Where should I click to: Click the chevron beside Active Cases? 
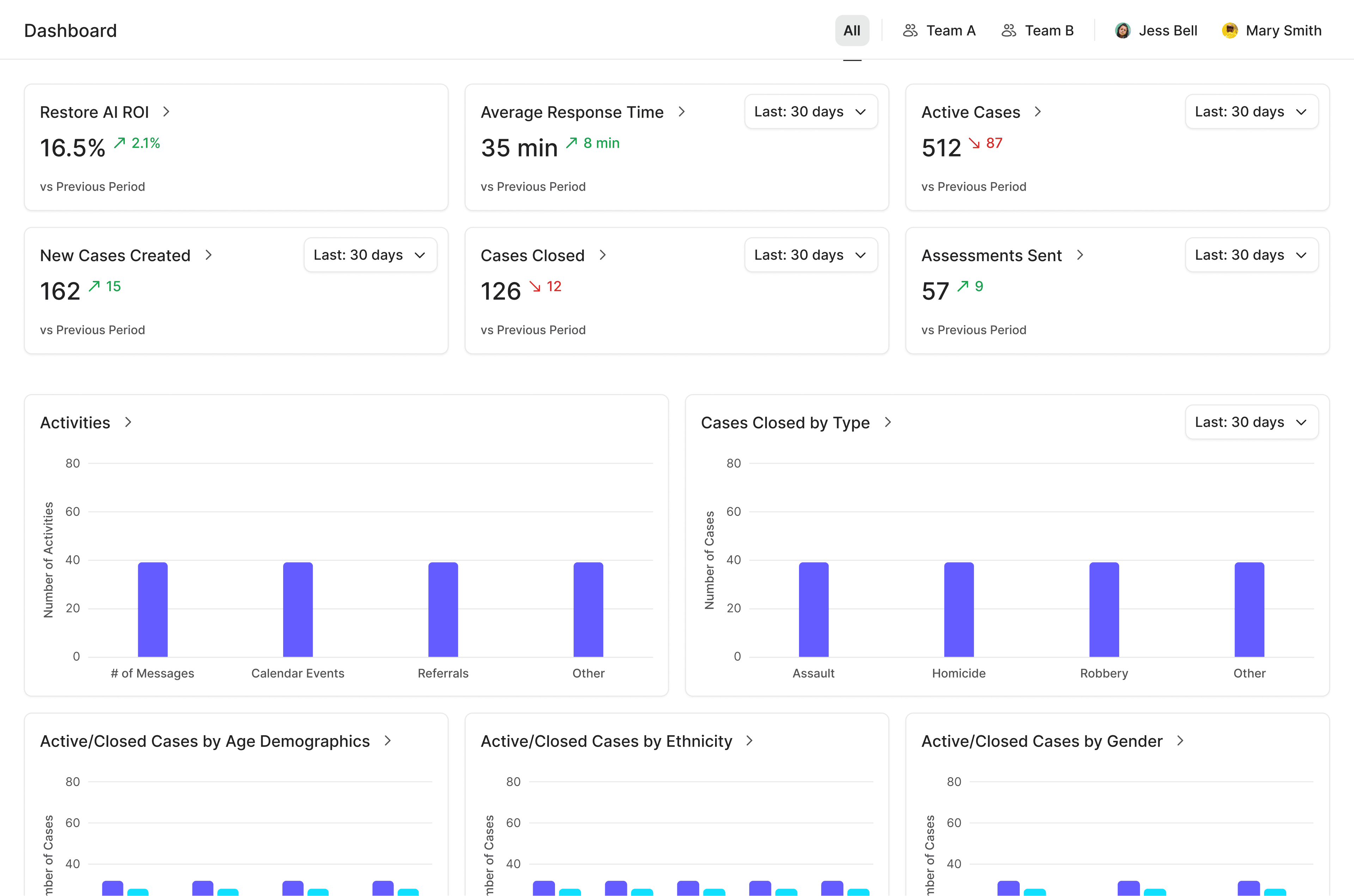pos(1038,112)
